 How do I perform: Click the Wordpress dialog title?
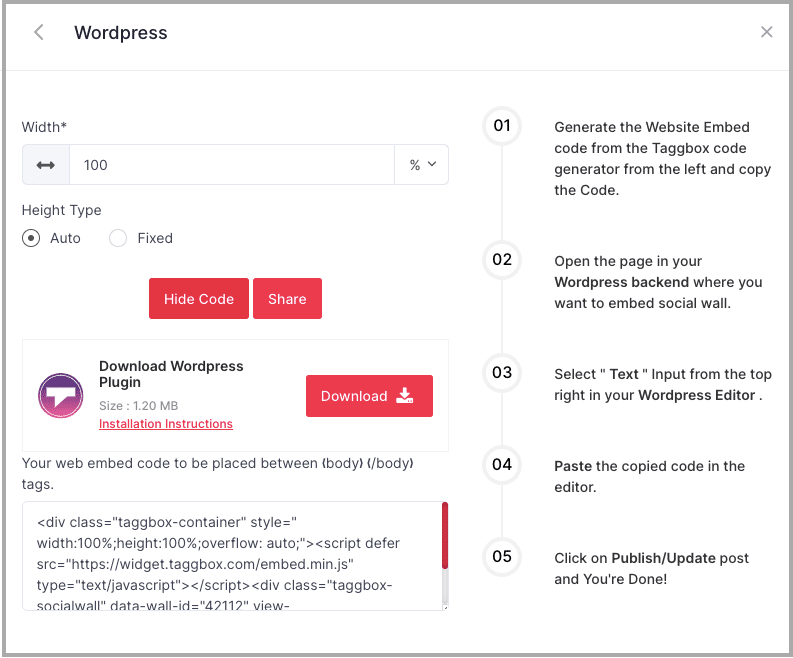pyautogui.click(x=121, y=33)
